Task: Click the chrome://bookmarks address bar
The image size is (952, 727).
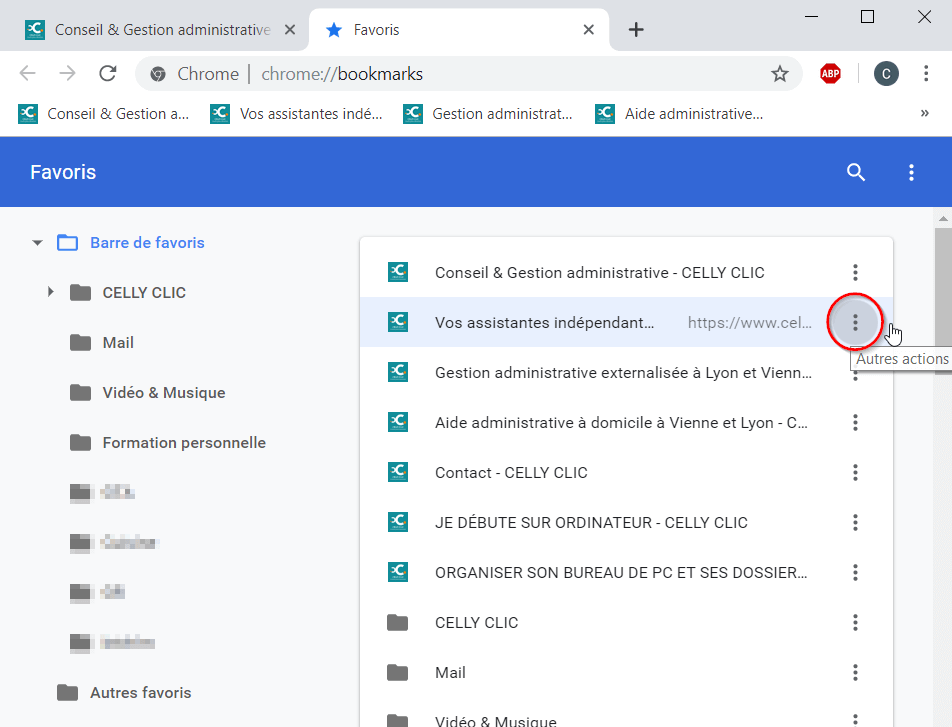Action: (468, 74)
